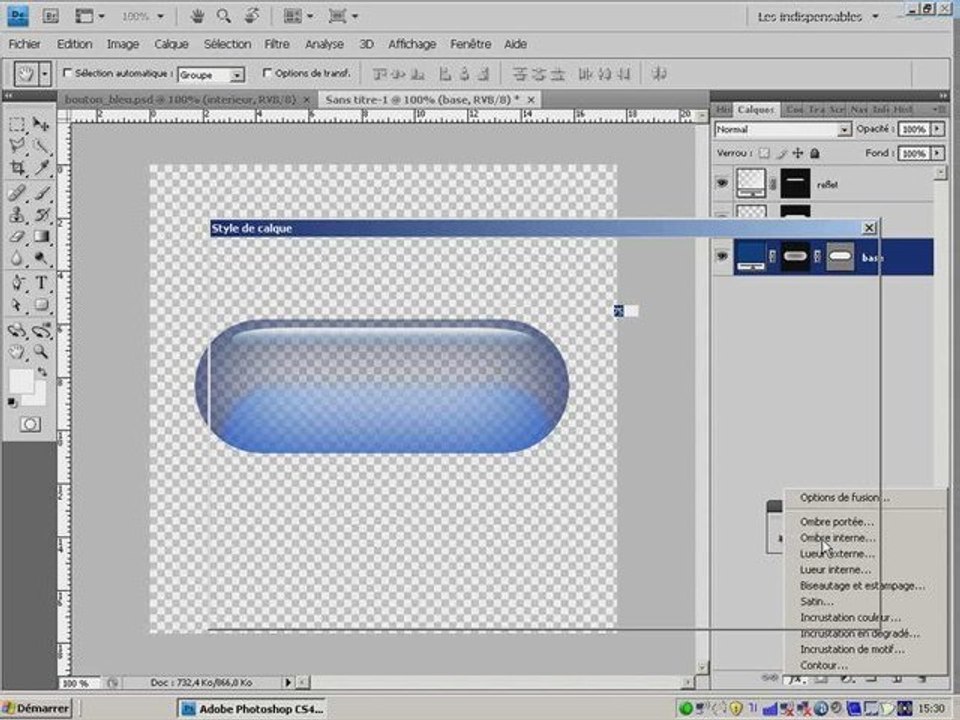Select the Pen tool
The height and width of the screenshot is (720, 960).
(x=17, y=283)
